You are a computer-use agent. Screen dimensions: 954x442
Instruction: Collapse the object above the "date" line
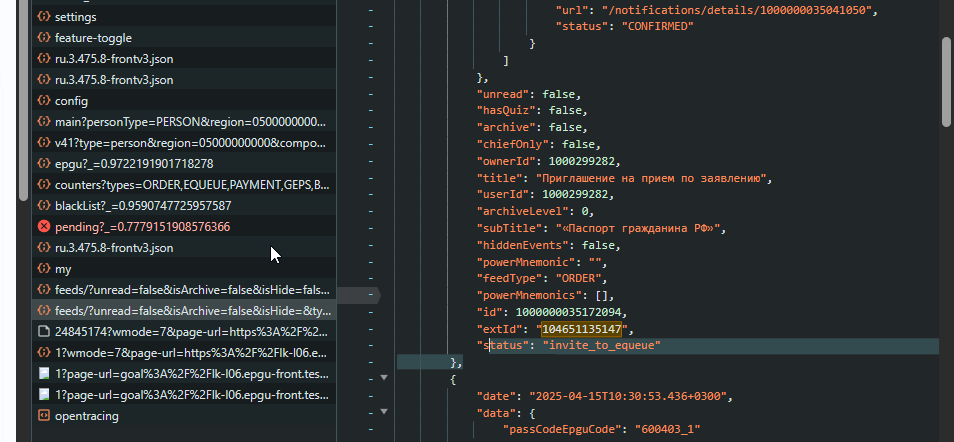click(384, 377)
